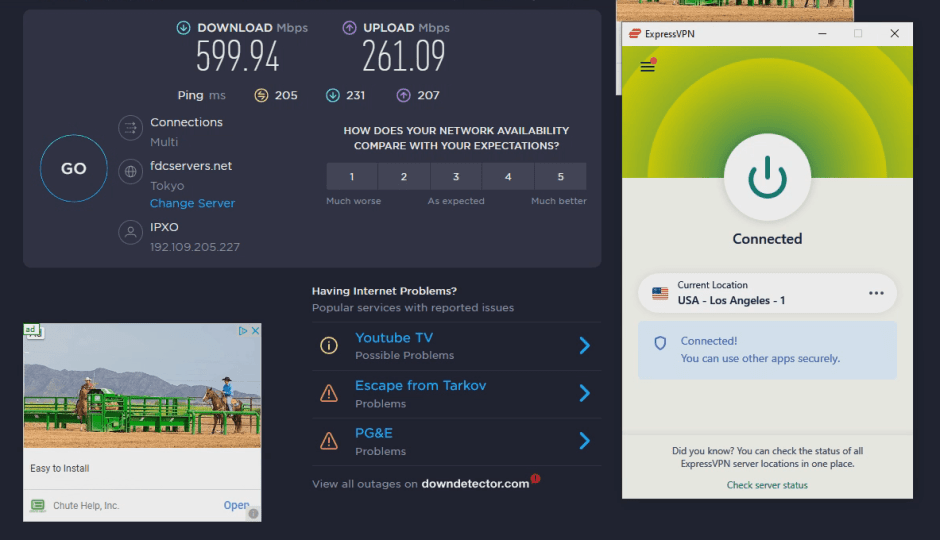
Task: Click the GO speed test button
Action: point(74,168)
